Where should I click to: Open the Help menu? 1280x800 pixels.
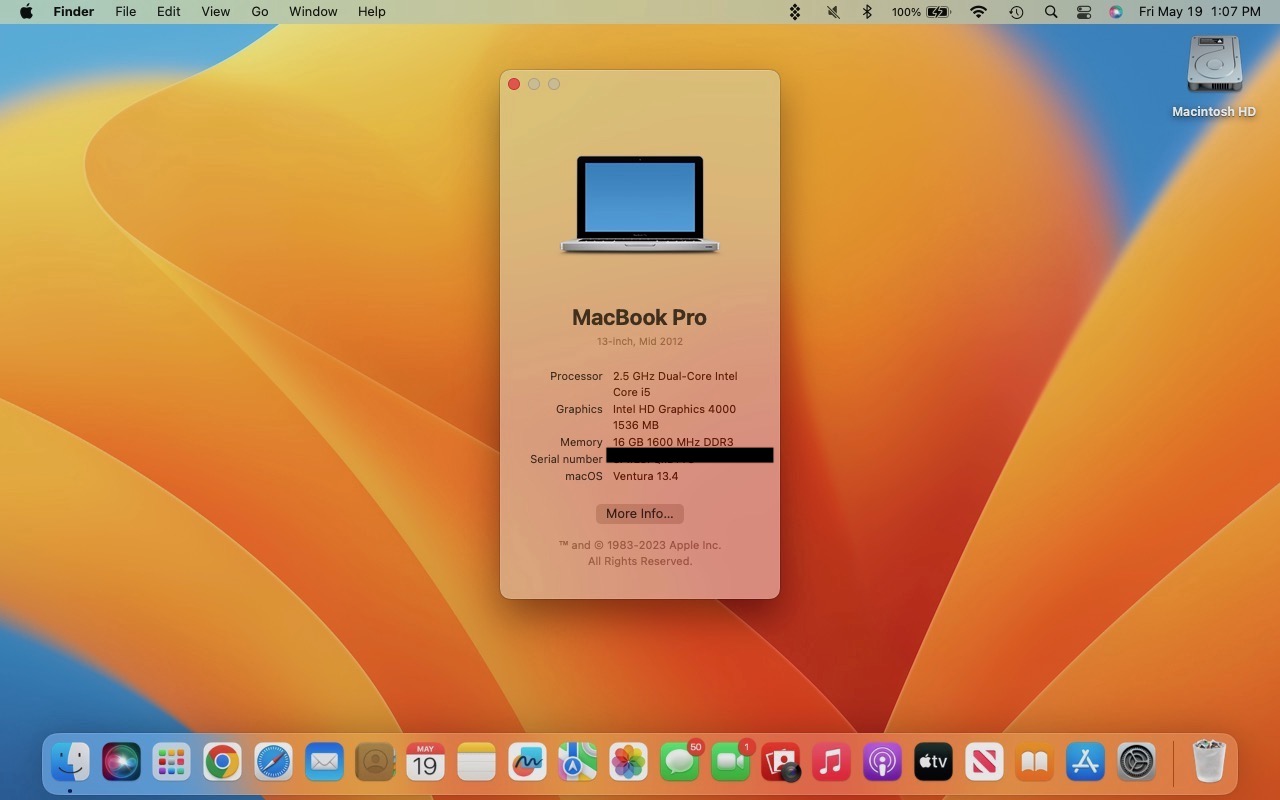[372, 12]
